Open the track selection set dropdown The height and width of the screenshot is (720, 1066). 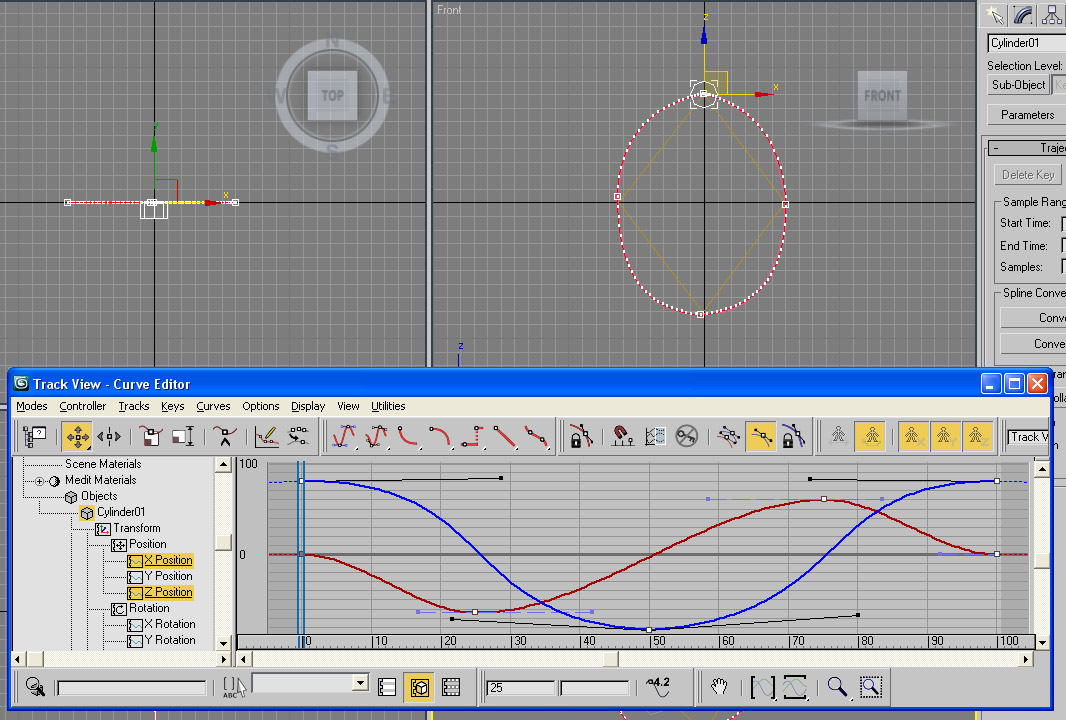360,683
